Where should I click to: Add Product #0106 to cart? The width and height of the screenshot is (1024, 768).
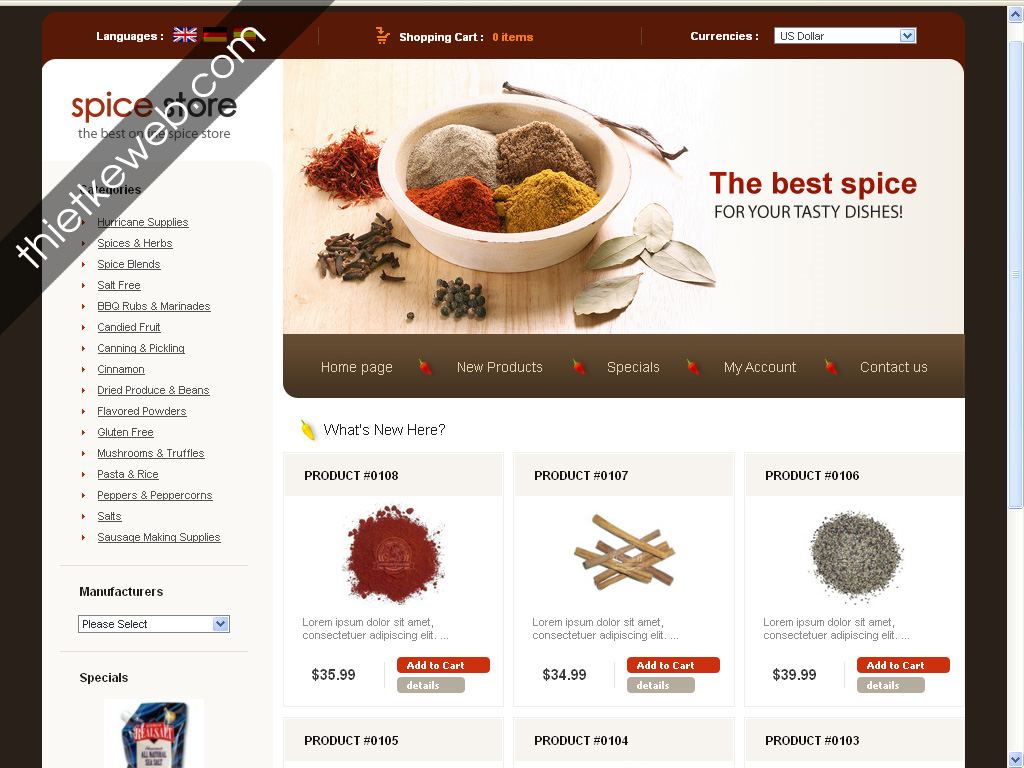pyautogui.click(x=903, y=665)
